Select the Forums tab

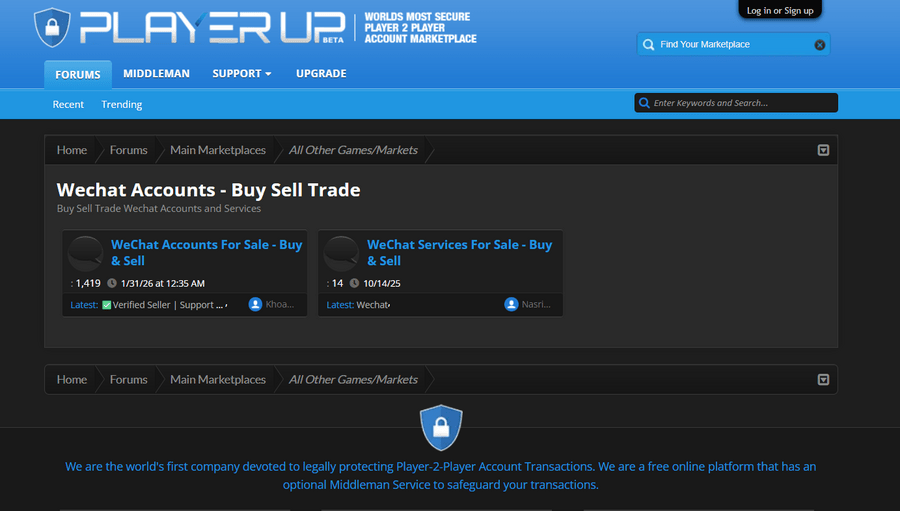pyautogui.click(x=78, y=74)
